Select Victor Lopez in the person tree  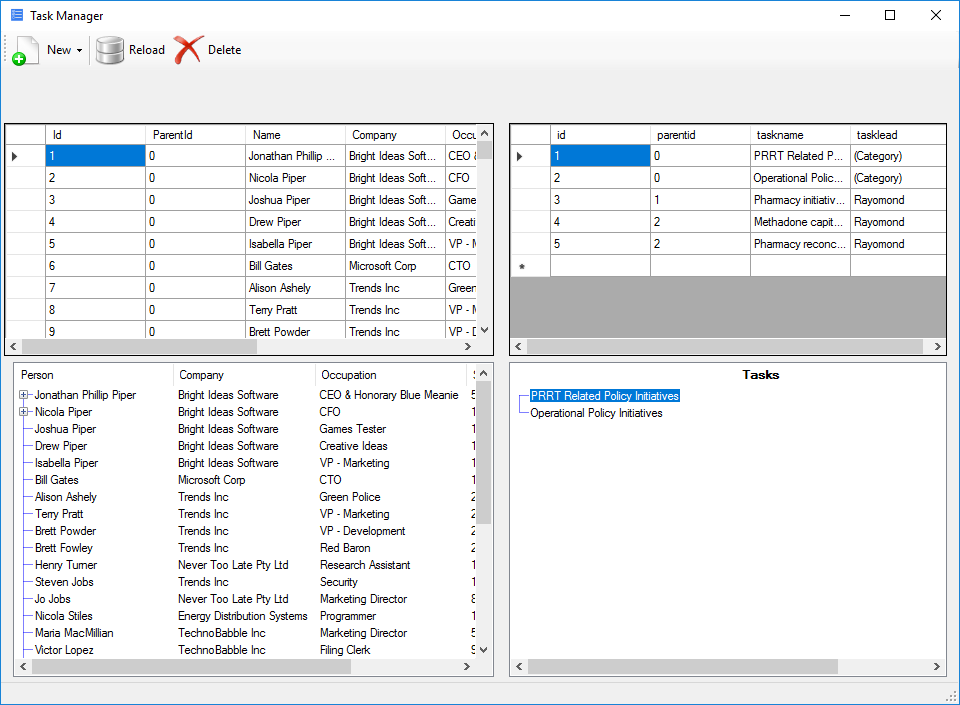click(x=64, y=650)
